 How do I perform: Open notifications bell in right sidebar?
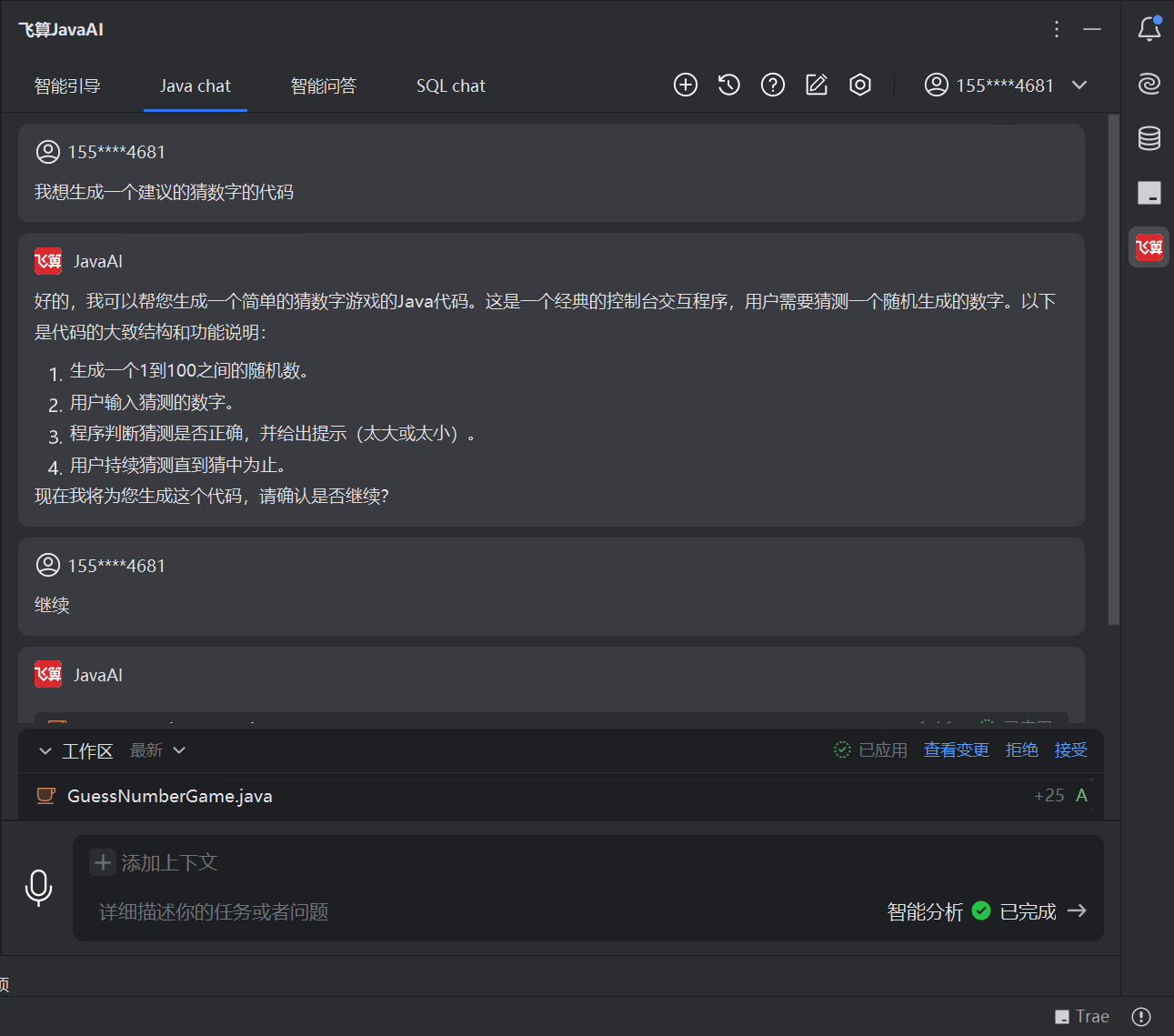(x=1149, y=29)
